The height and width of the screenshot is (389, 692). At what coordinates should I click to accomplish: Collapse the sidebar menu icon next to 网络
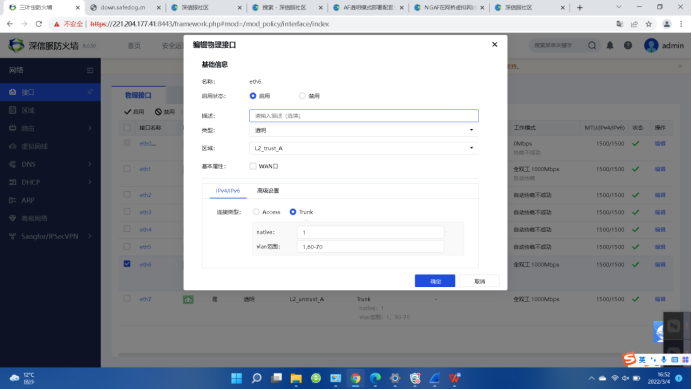tap(90, 70)
